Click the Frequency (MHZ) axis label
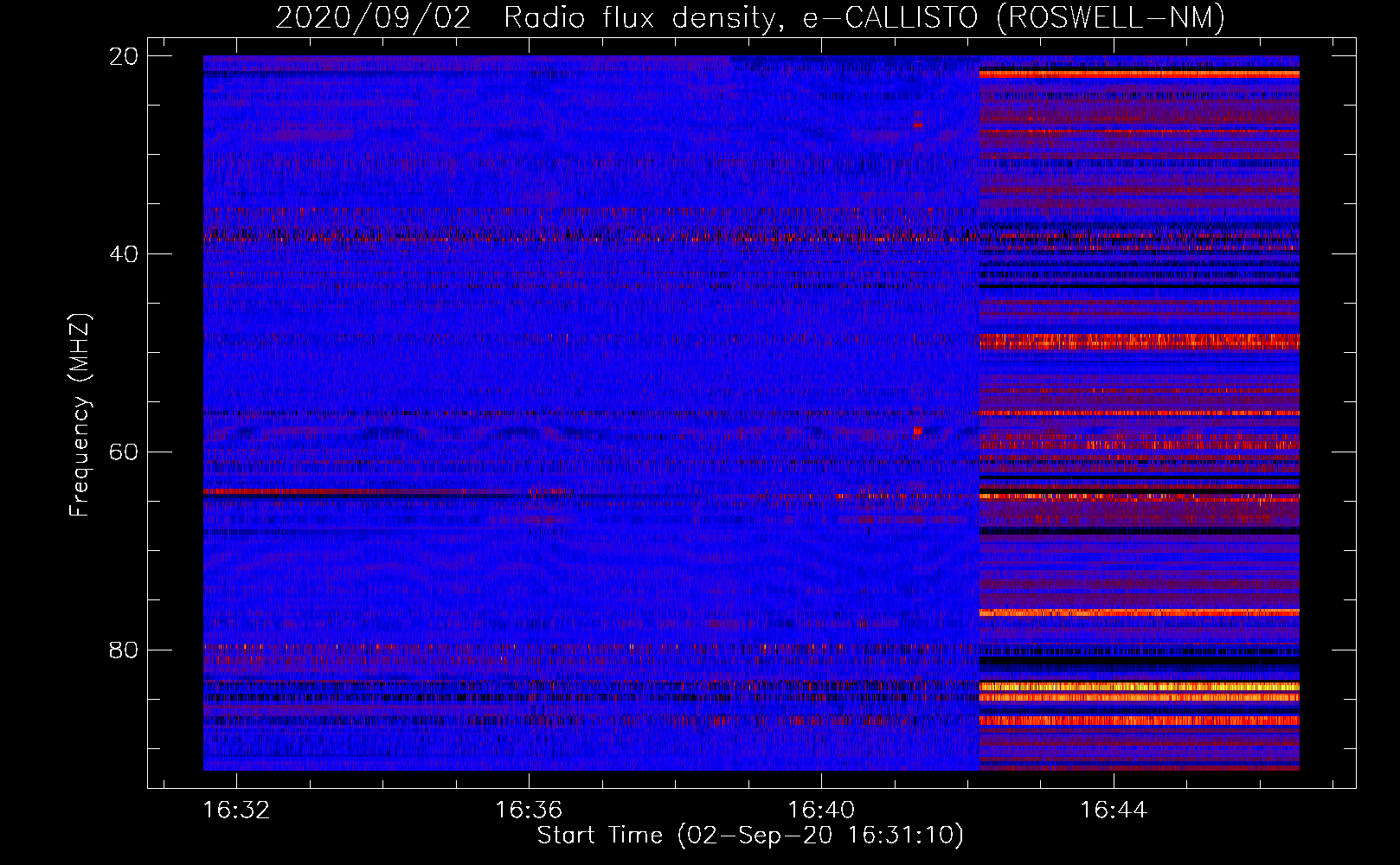 point(80,415)
